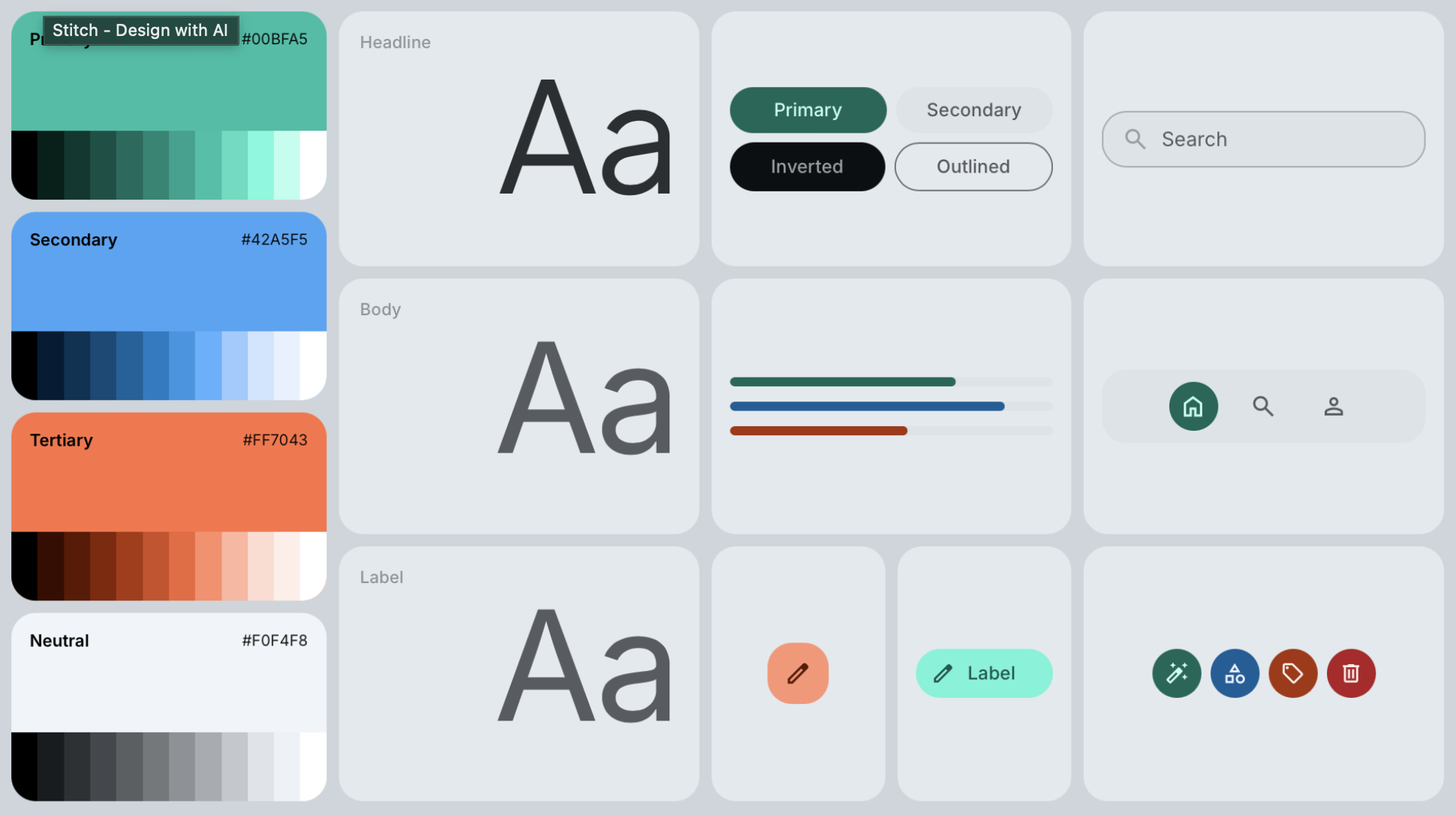The width and height of the screenshot is (1456, 815).
Task: Click the green magic wand icon button
Action: (x=1176, y=673)
